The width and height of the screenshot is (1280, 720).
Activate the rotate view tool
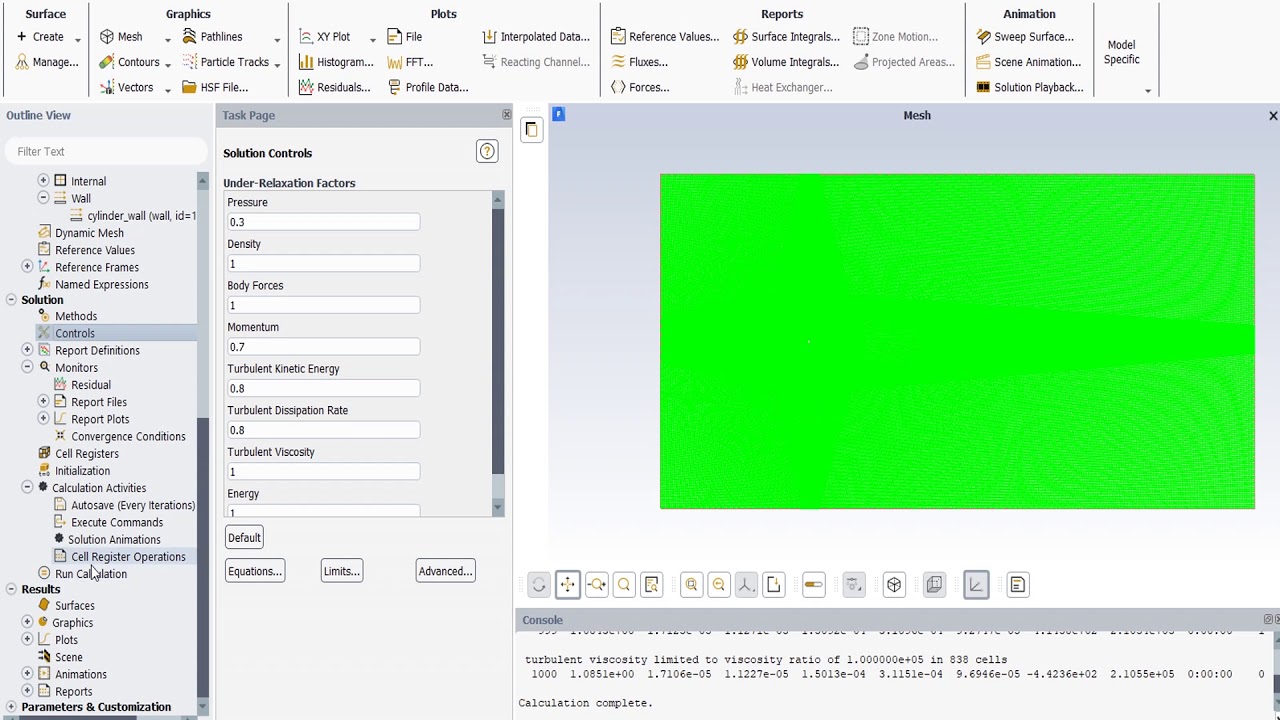[539, 585]
